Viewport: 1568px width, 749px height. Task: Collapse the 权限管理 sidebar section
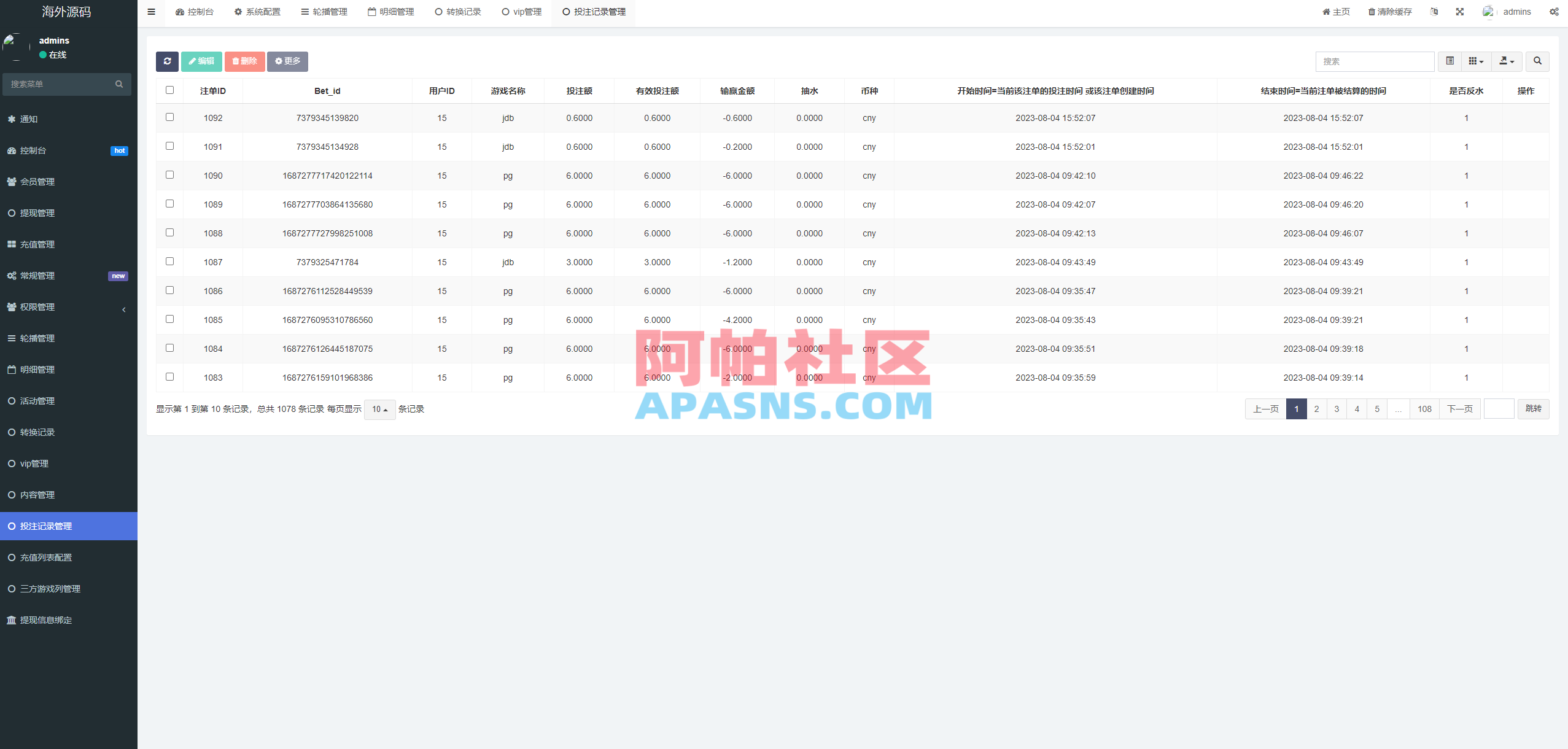(123, 309)
